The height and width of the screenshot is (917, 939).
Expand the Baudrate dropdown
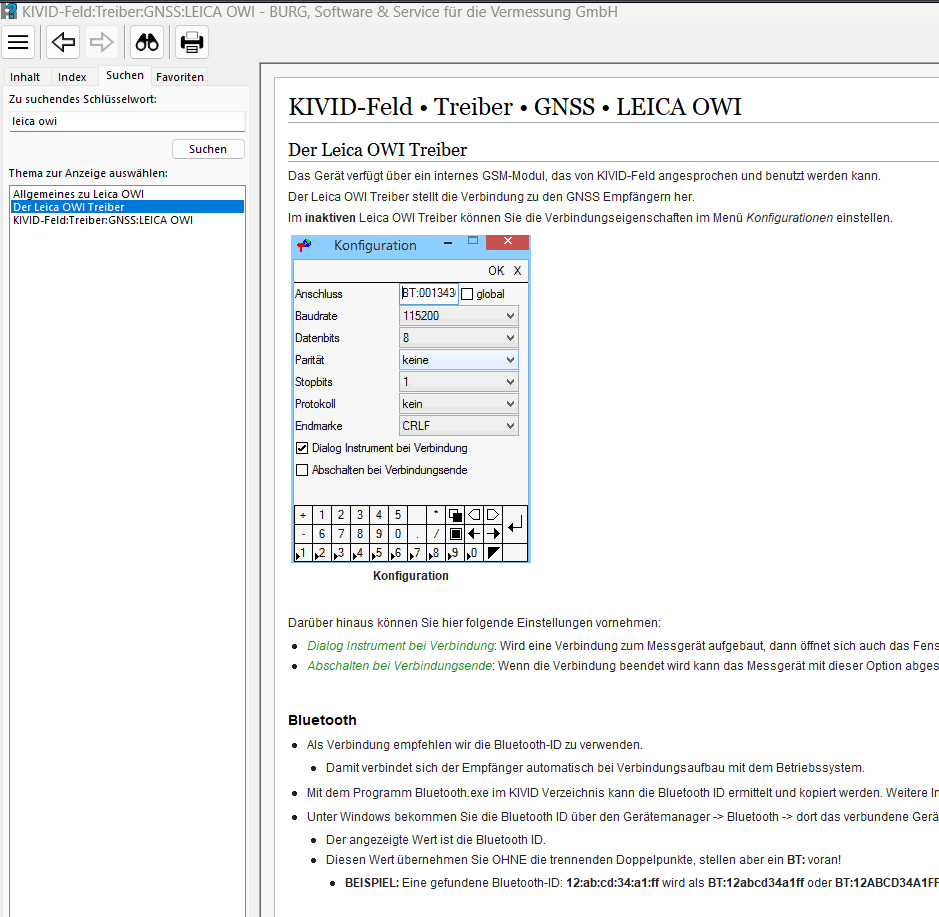pos(510,316)
